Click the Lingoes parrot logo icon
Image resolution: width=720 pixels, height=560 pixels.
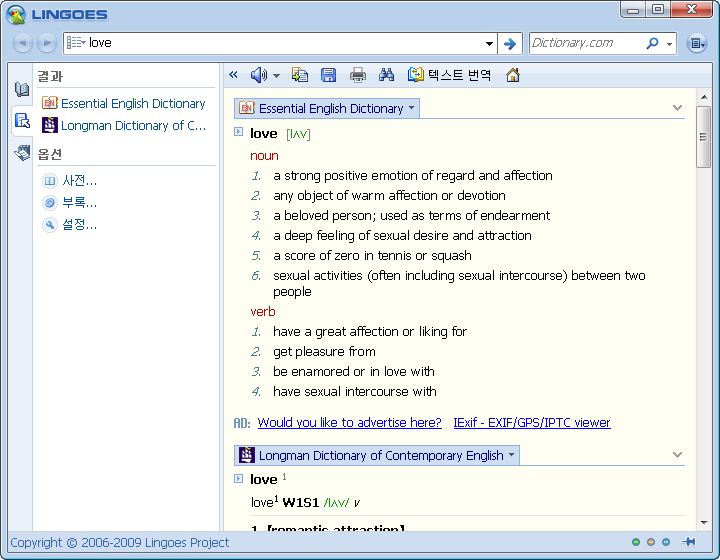tap(16, 15)
